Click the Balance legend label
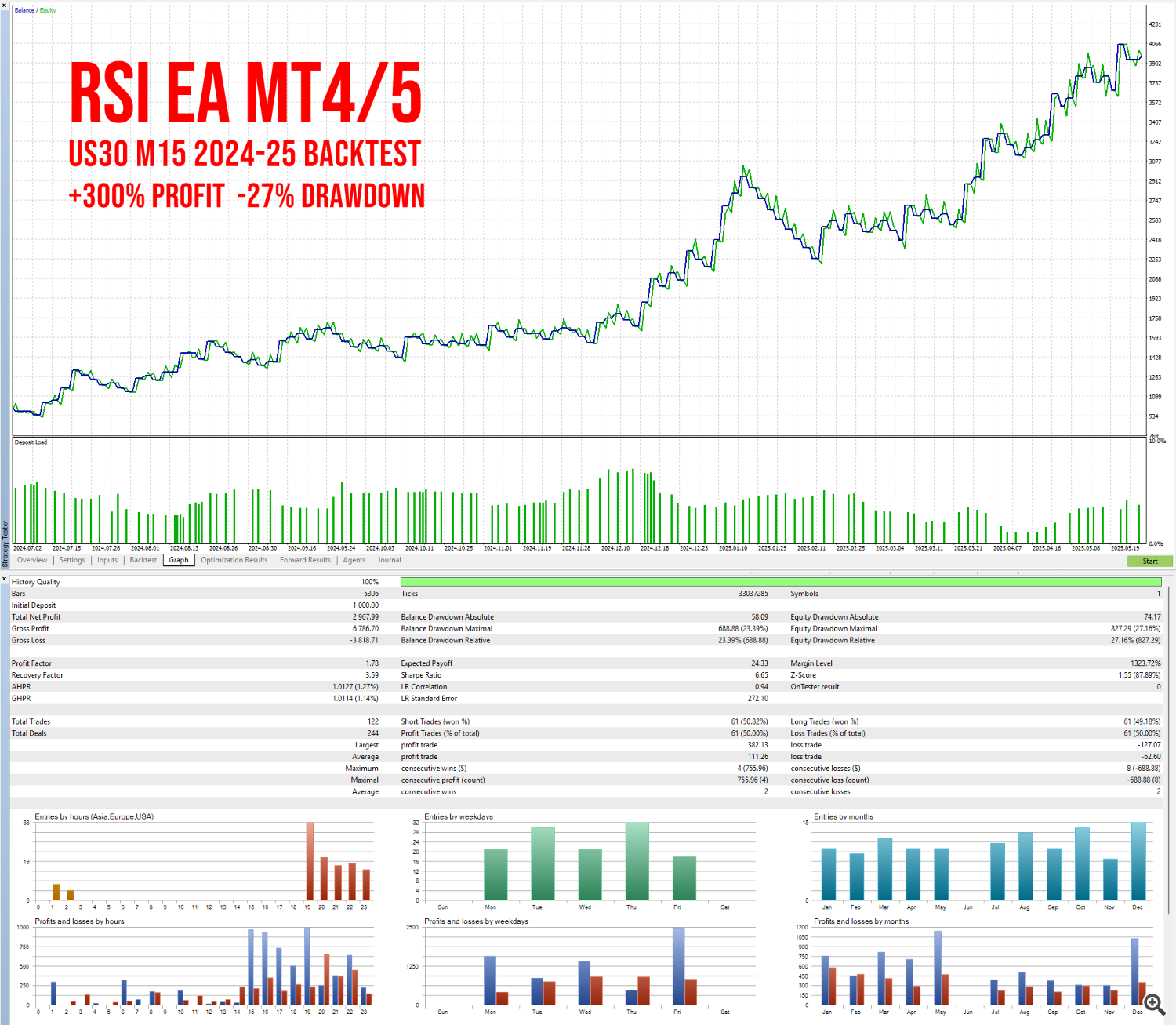The height and width of the screenshot is (1025, 1176). point(24,10)
